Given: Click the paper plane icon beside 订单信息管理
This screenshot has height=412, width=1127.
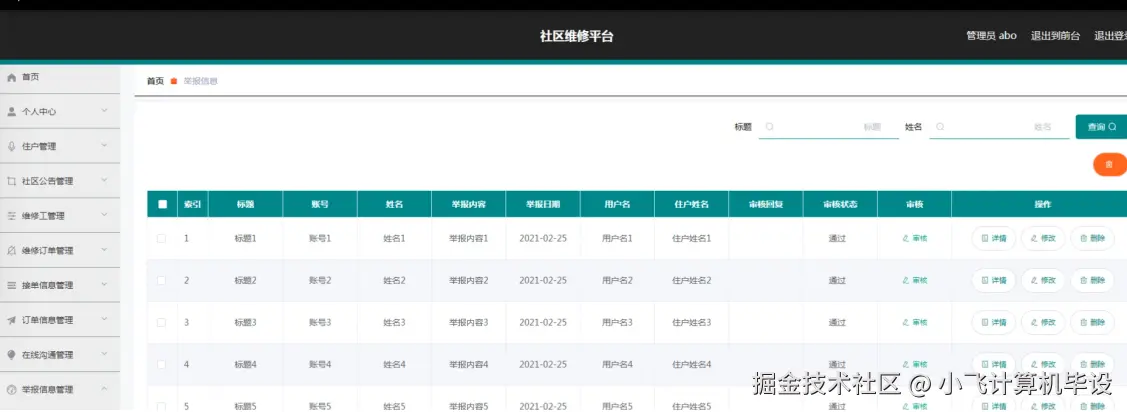Looking at the screenshot, I should [11, 320].
